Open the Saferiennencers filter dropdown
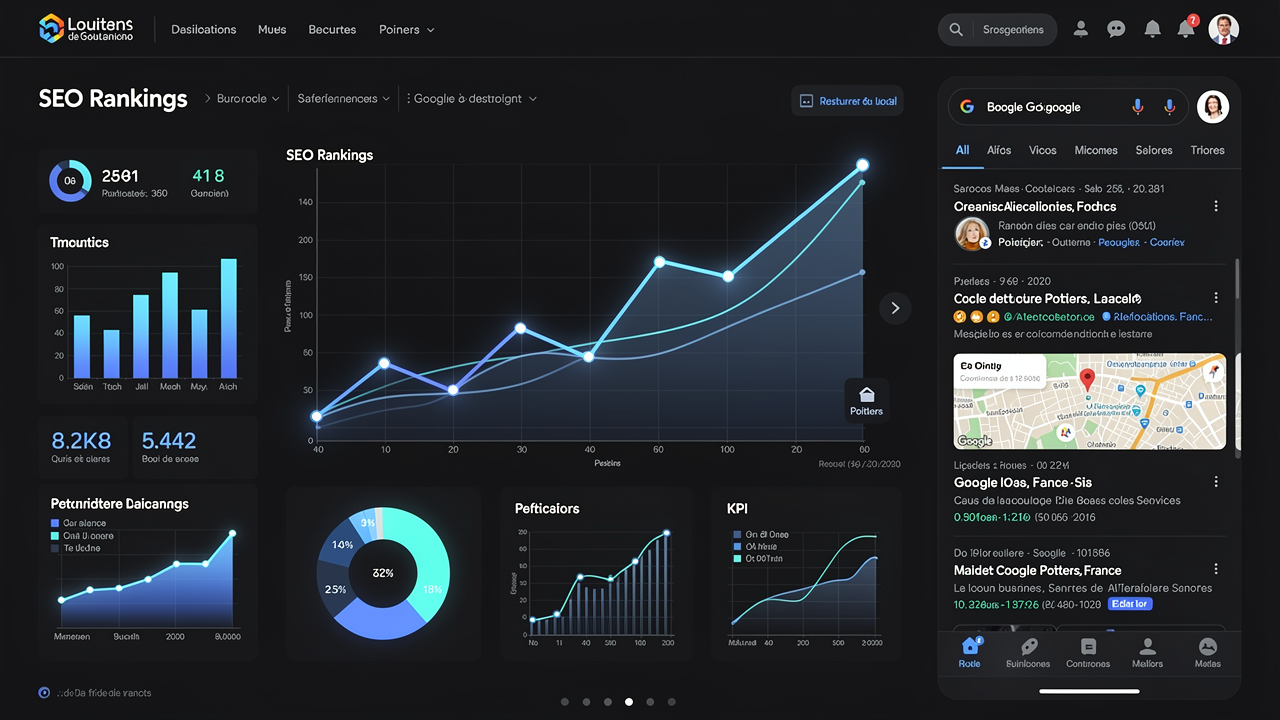This screenshot has height=720, width=1280. click(x=344, y=99)
